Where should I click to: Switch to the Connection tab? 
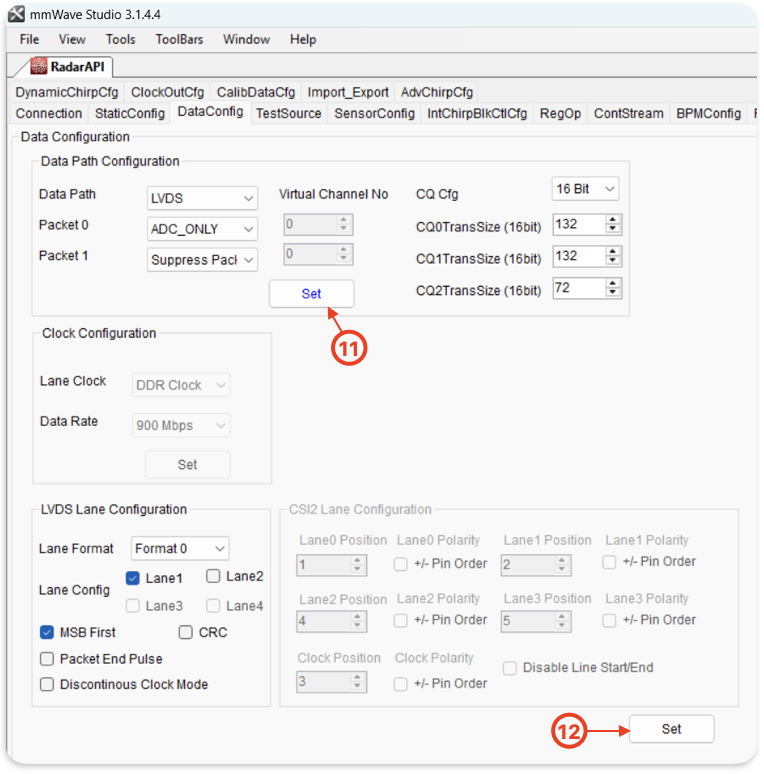click(x=49, y=114)
